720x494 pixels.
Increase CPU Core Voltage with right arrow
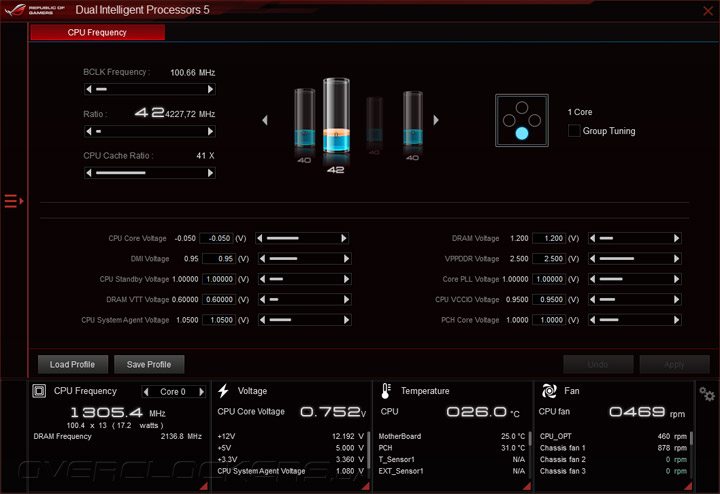coord(343,238)
